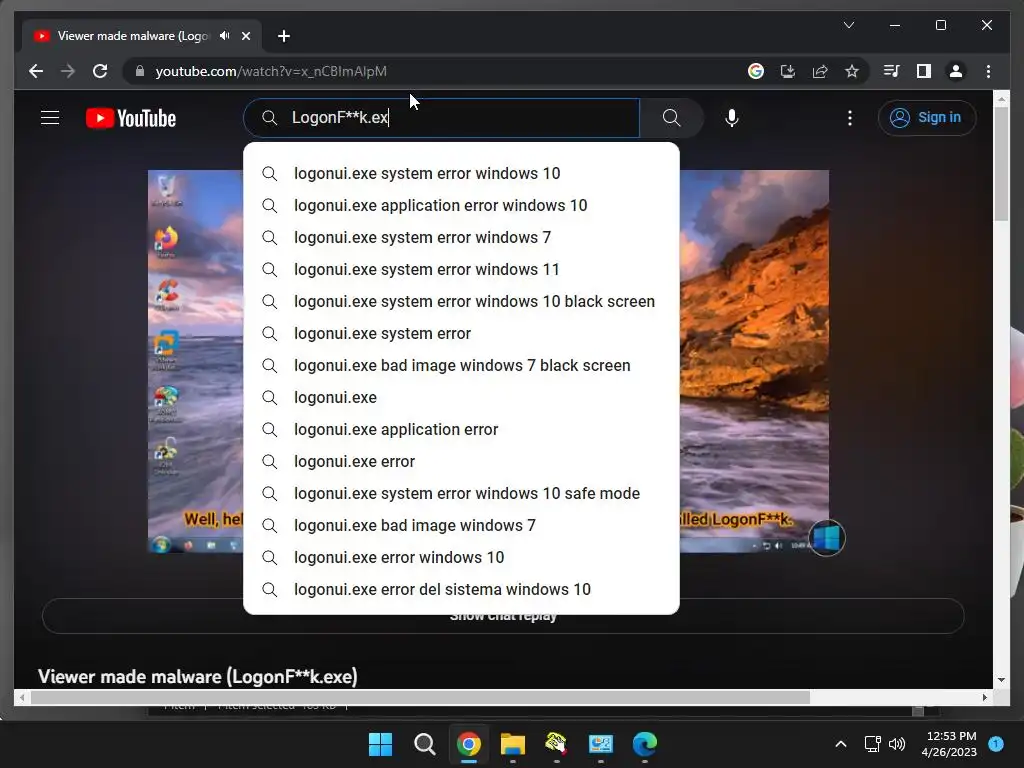Click the scroll down arrow of page
The height and width of the screenshot is (768, 1024).
[1001, 680]
